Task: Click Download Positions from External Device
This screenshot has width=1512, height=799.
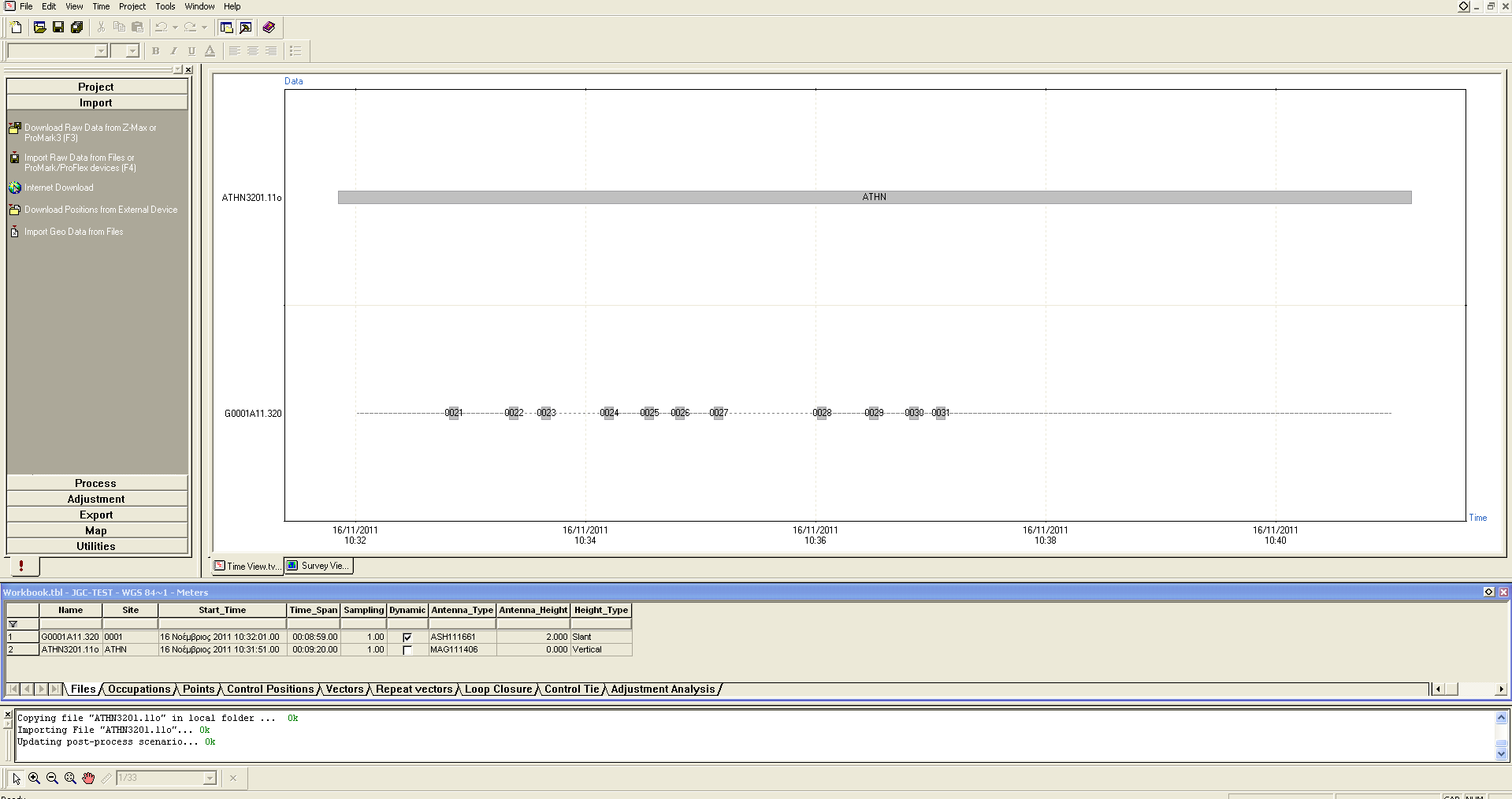Action: pos(101,210)
